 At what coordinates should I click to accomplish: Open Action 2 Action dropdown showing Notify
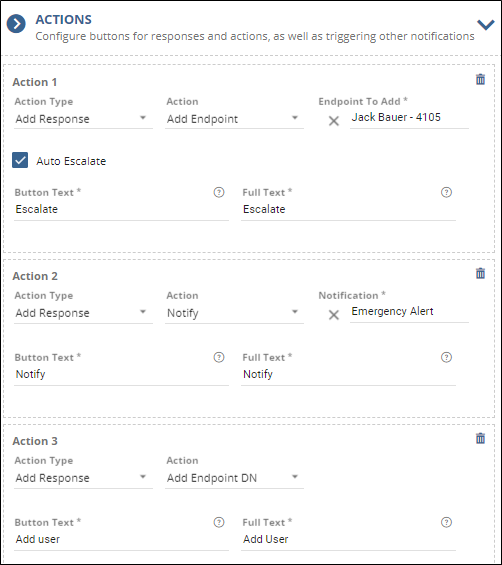pyautogui.click(x=234, y=313)
